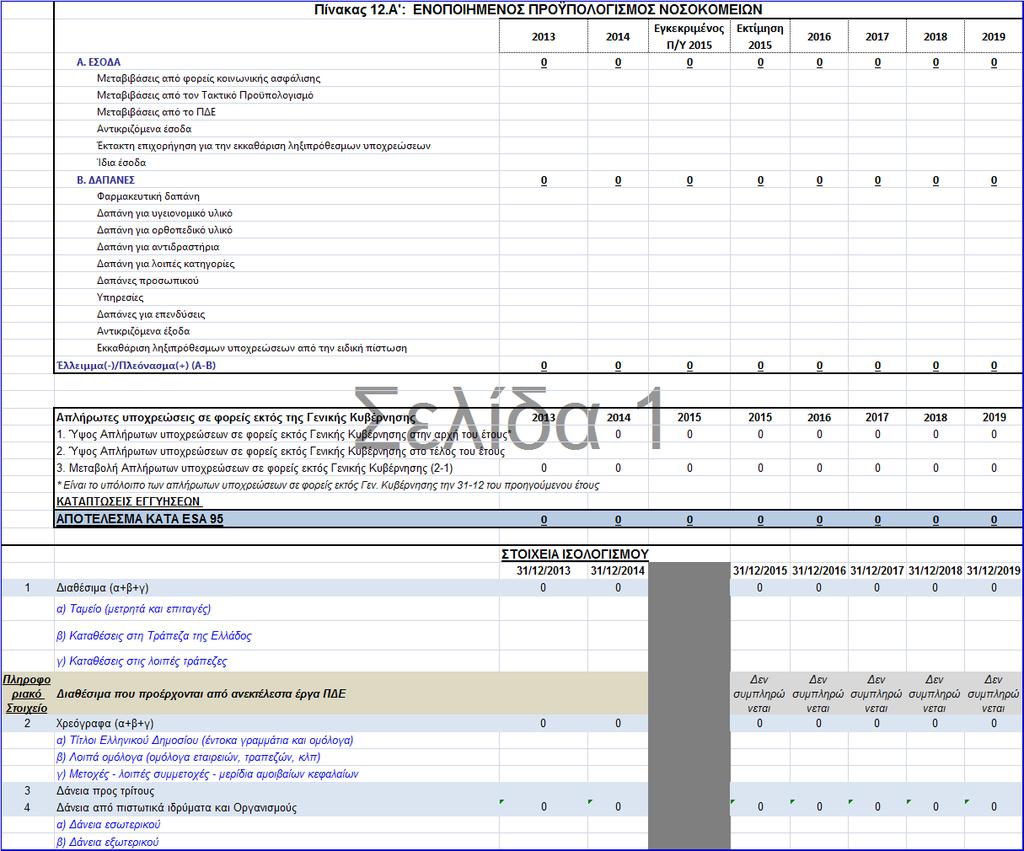Select the 'Δεν συμπληρώνεται' cell under 31/12/2015
This screenshot has height=851, width=1024.
[759, 694]
